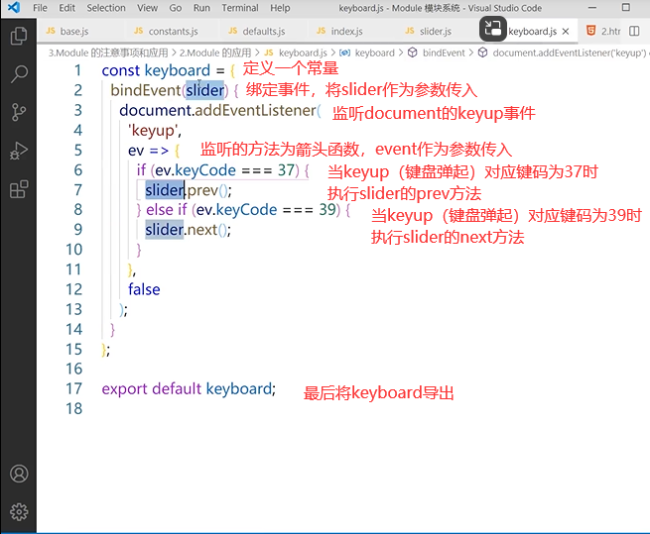
Task: Minimize the VS Code window
Action: coord(592,8)
